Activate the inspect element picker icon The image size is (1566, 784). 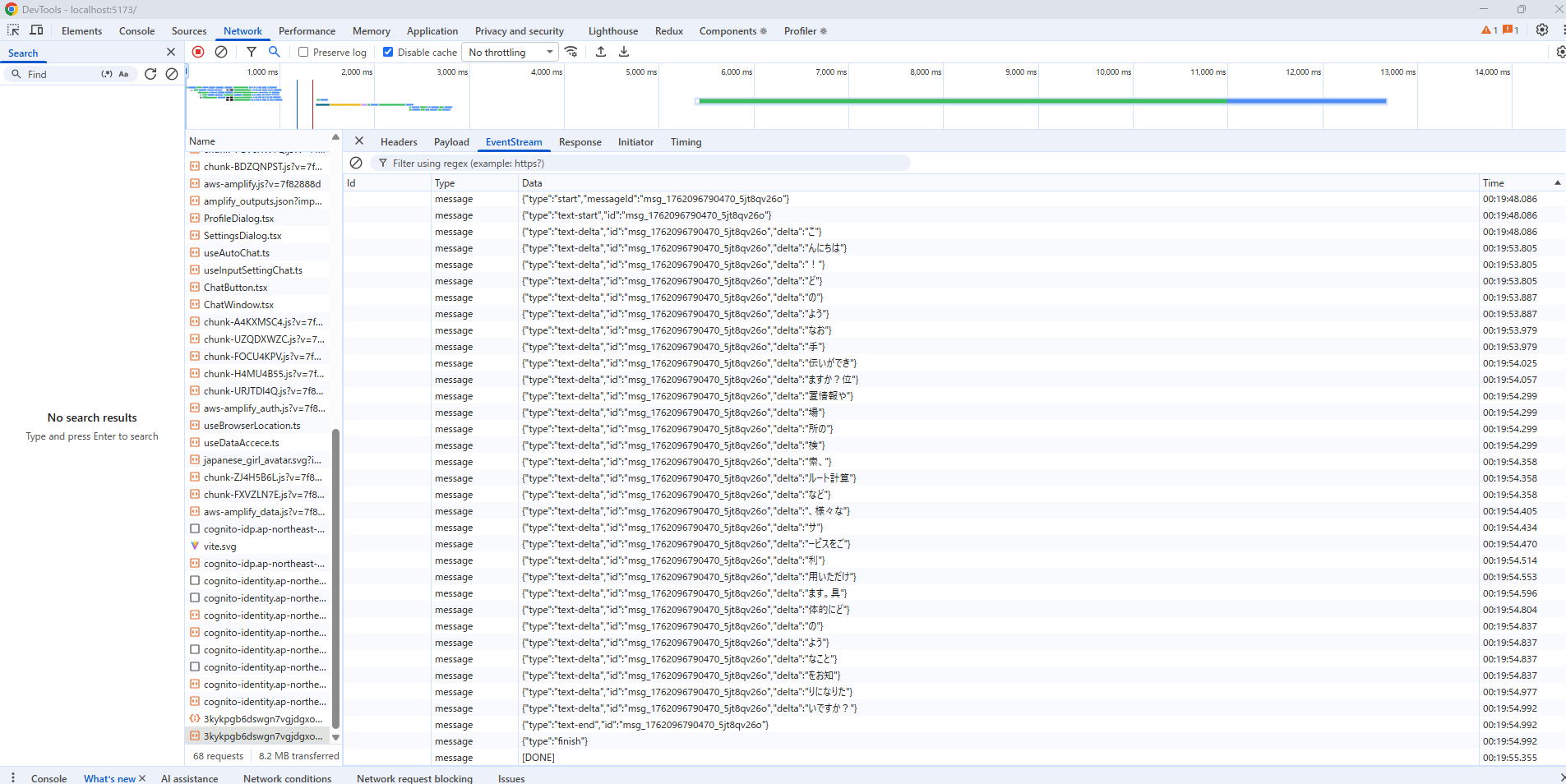(13, 30)
